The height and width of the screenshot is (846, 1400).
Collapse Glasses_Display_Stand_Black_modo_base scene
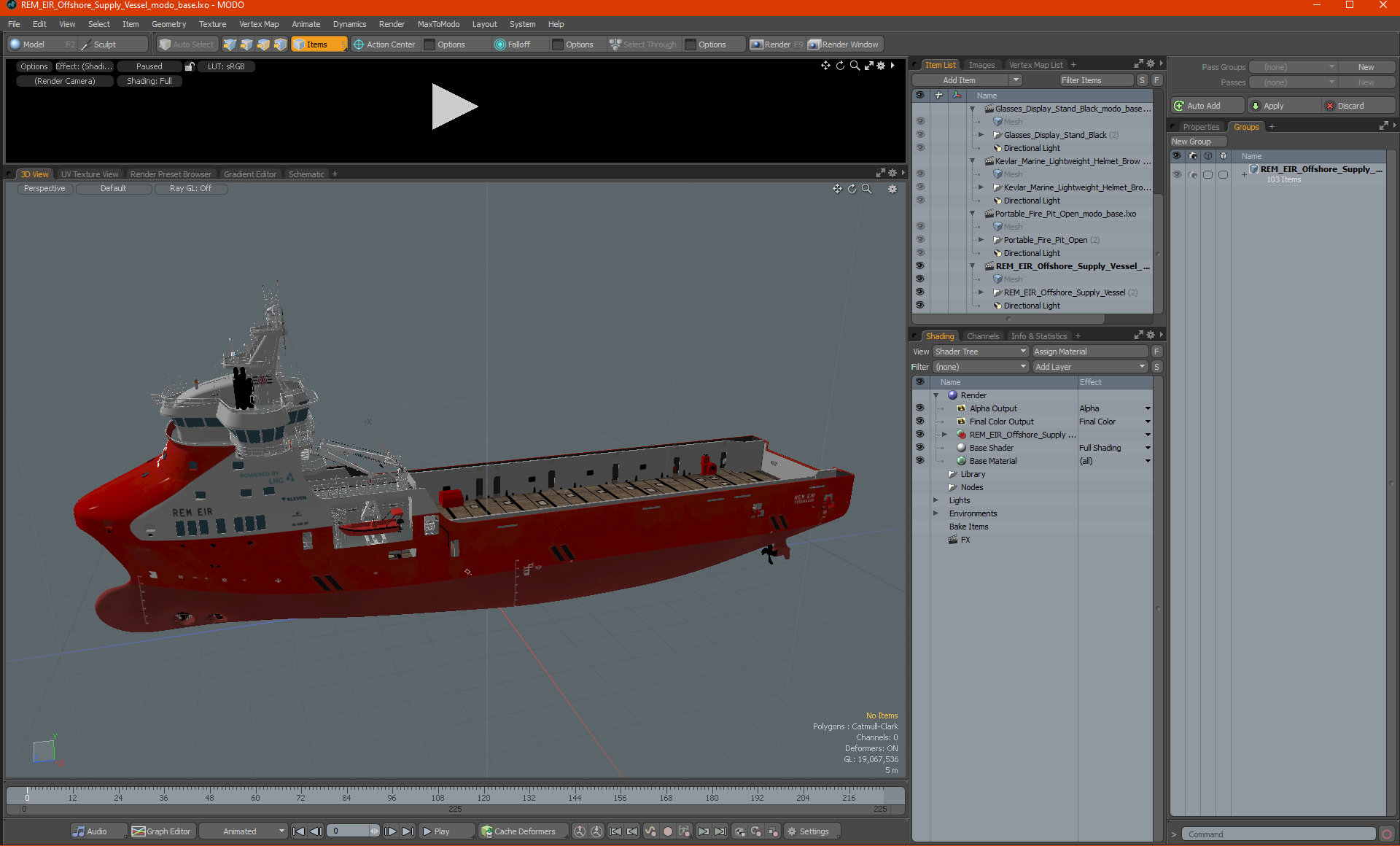coord(972,109)
